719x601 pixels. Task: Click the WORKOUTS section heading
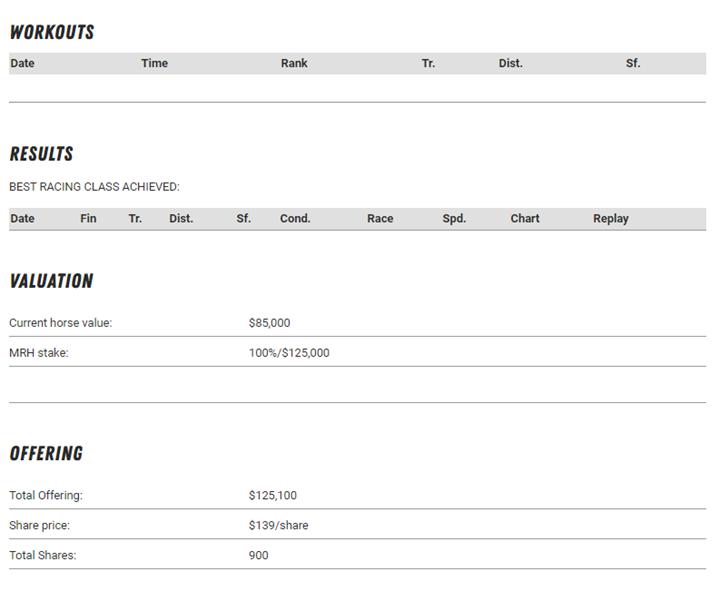(52, 32)
